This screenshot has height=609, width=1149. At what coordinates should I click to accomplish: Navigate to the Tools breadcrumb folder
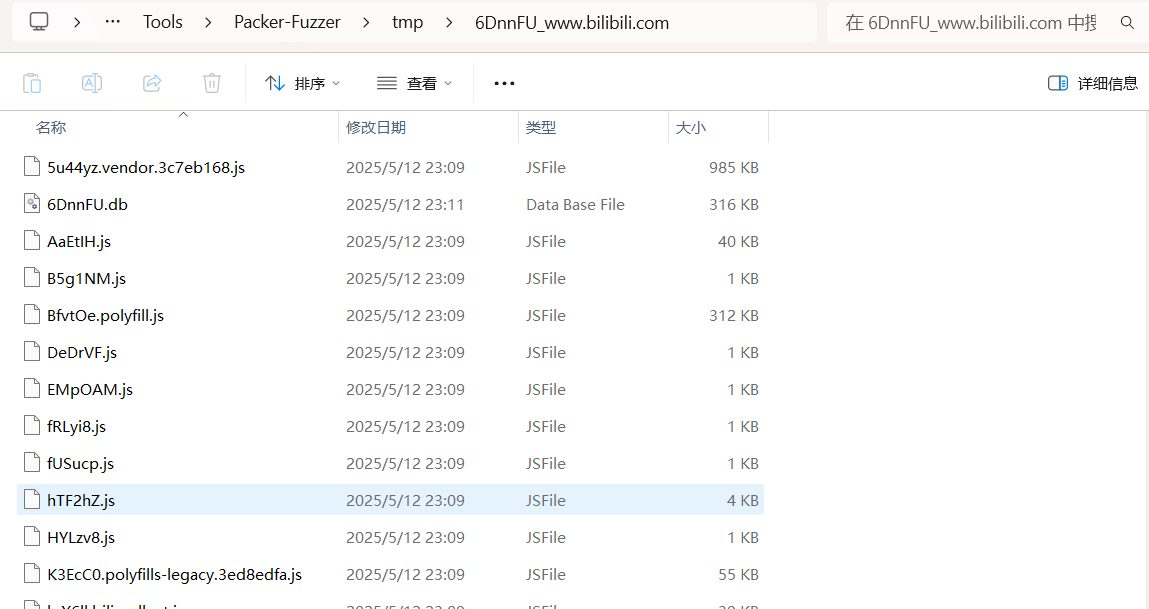[x=163, y=23]
